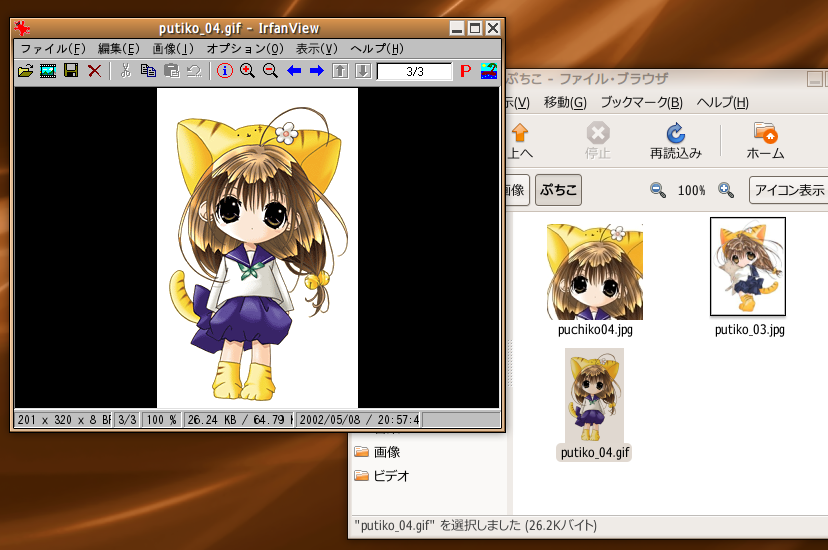The width and height of the screenshot is (828, 550).
Task: Click the 再読込み Reload button
Action: 675,141
